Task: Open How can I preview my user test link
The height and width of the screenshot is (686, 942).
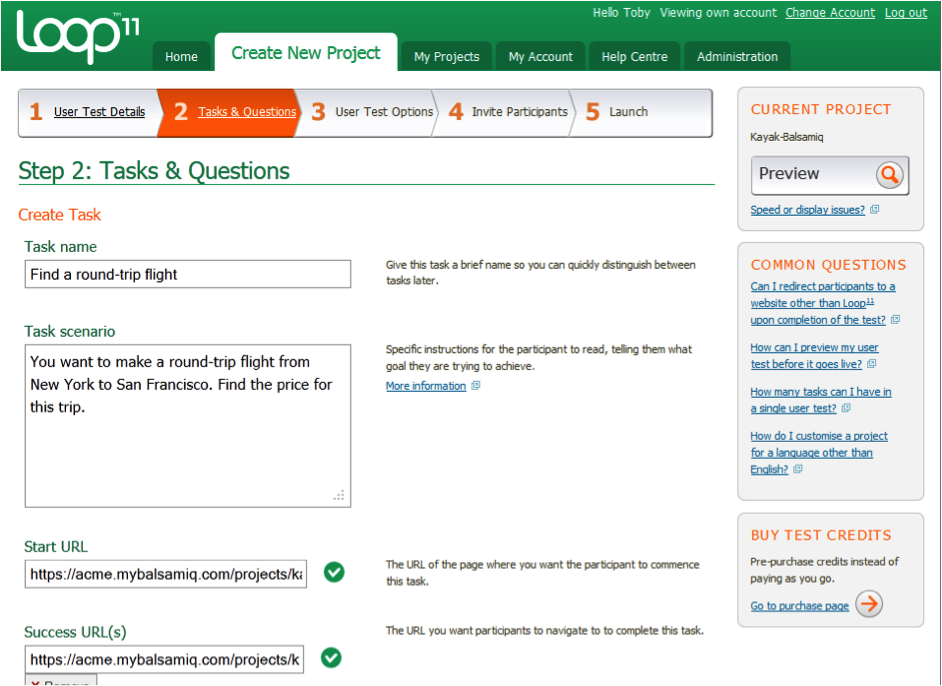Action: pyautogui.click(x=814, y=356)
